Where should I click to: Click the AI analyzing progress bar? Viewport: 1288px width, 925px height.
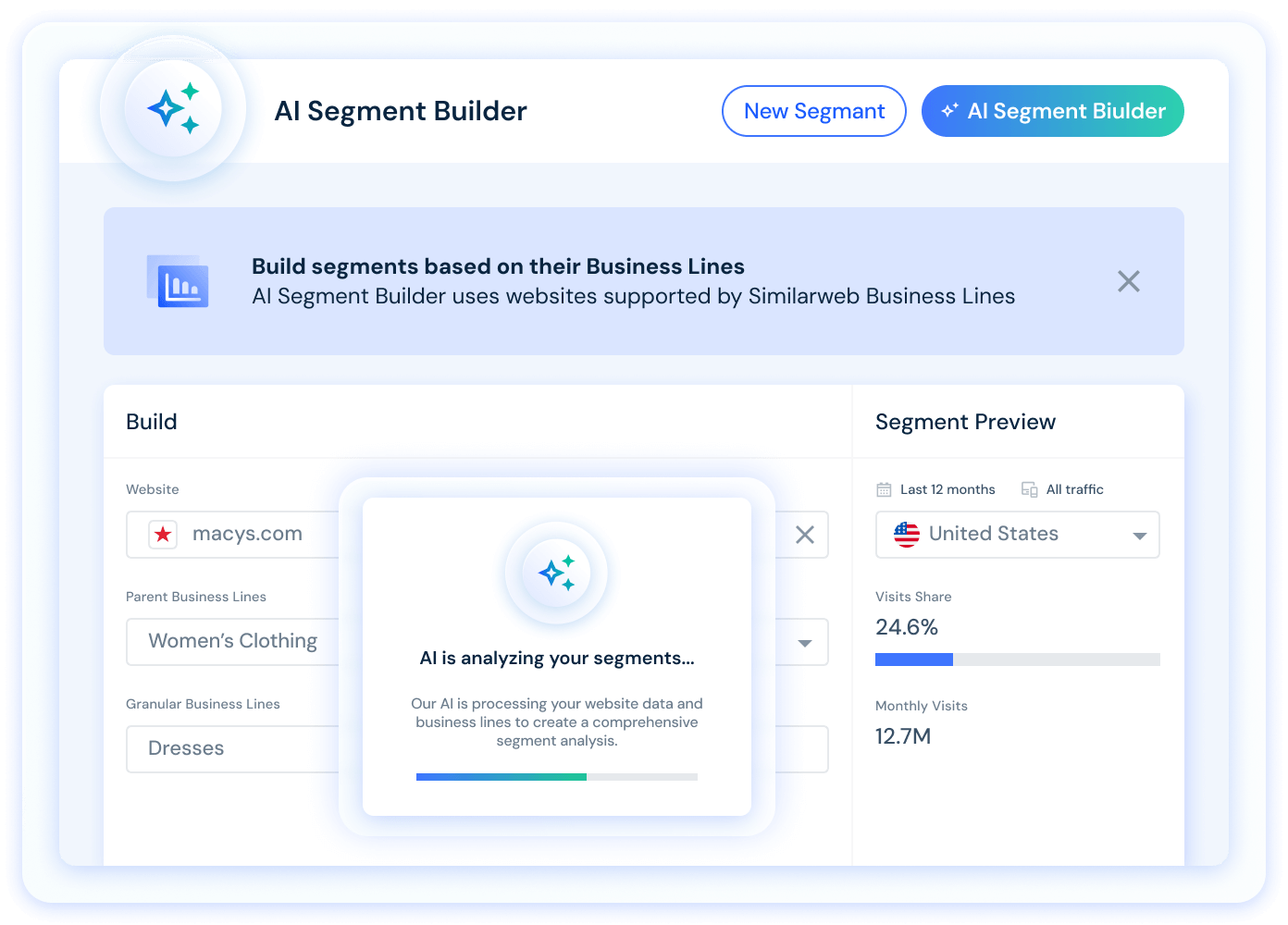coord(556,777)
